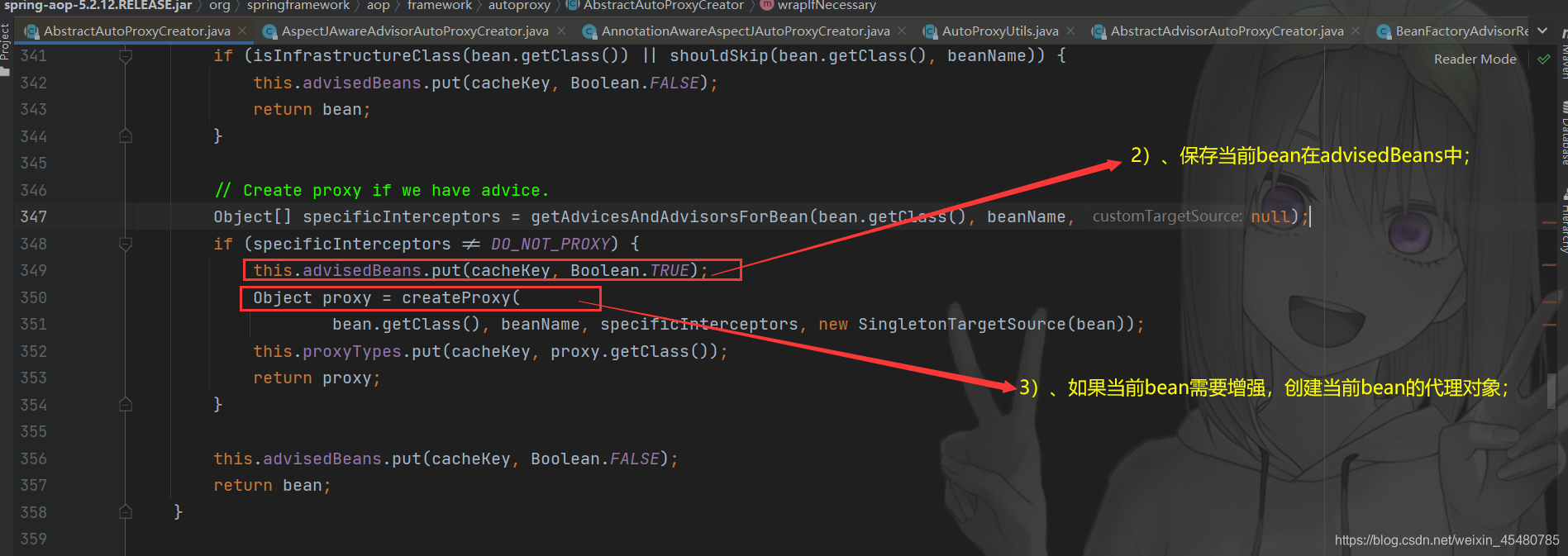Click 'return bean;' on line 343
1568x556 pixels.
coord(312,110)
